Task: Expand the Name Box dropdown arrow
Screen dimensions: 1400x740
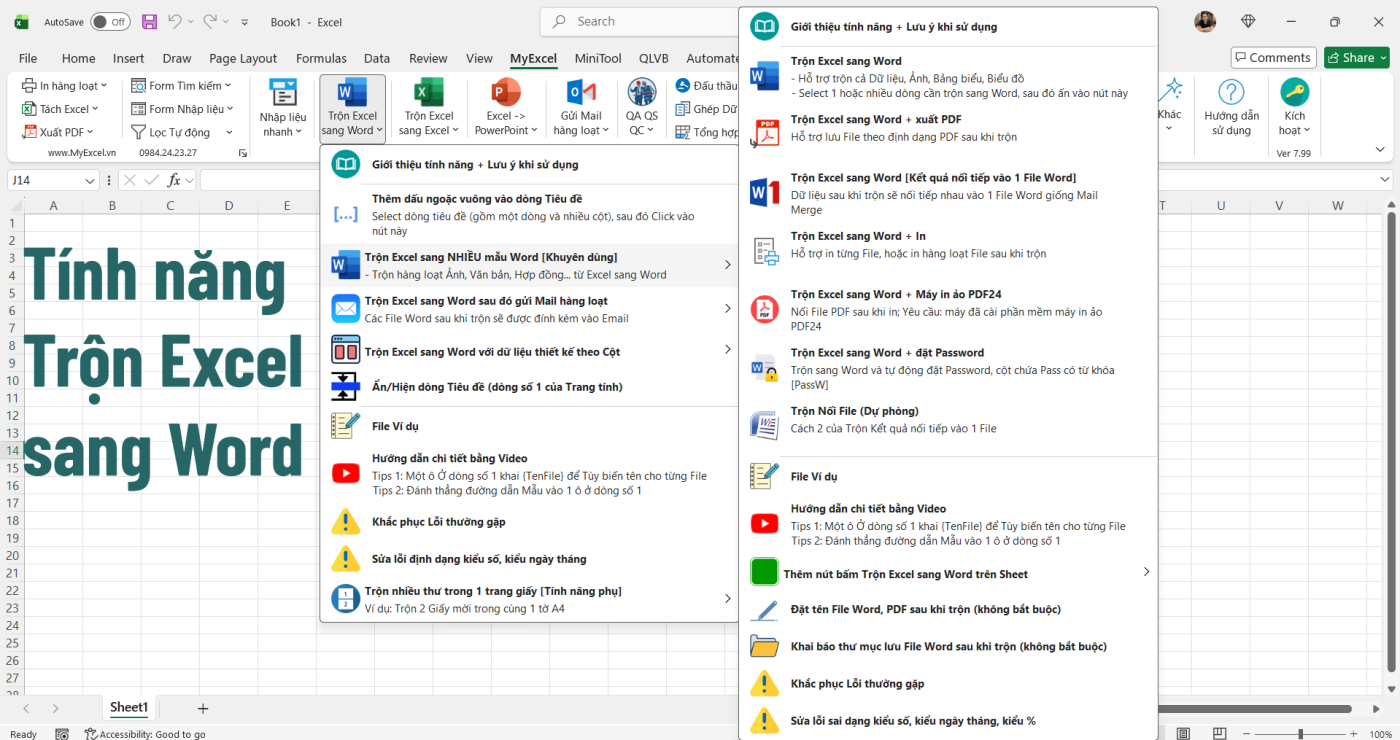Action: point(90,181)
